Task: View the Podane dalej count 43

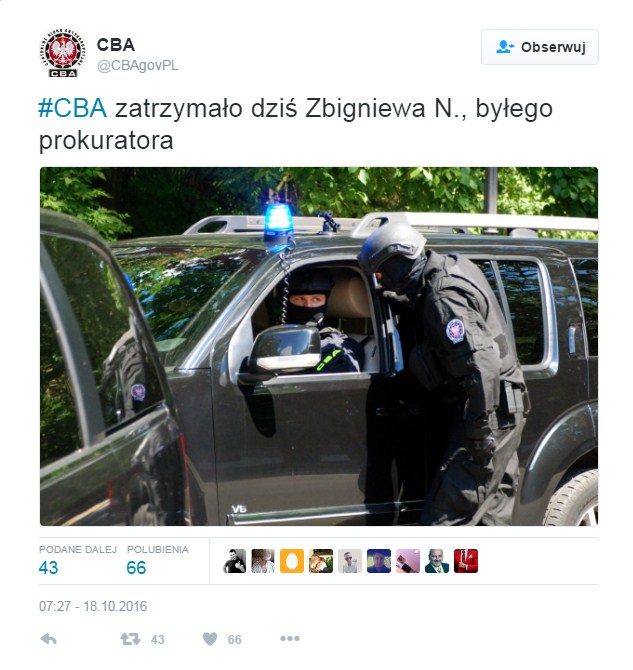Action: 48,568
